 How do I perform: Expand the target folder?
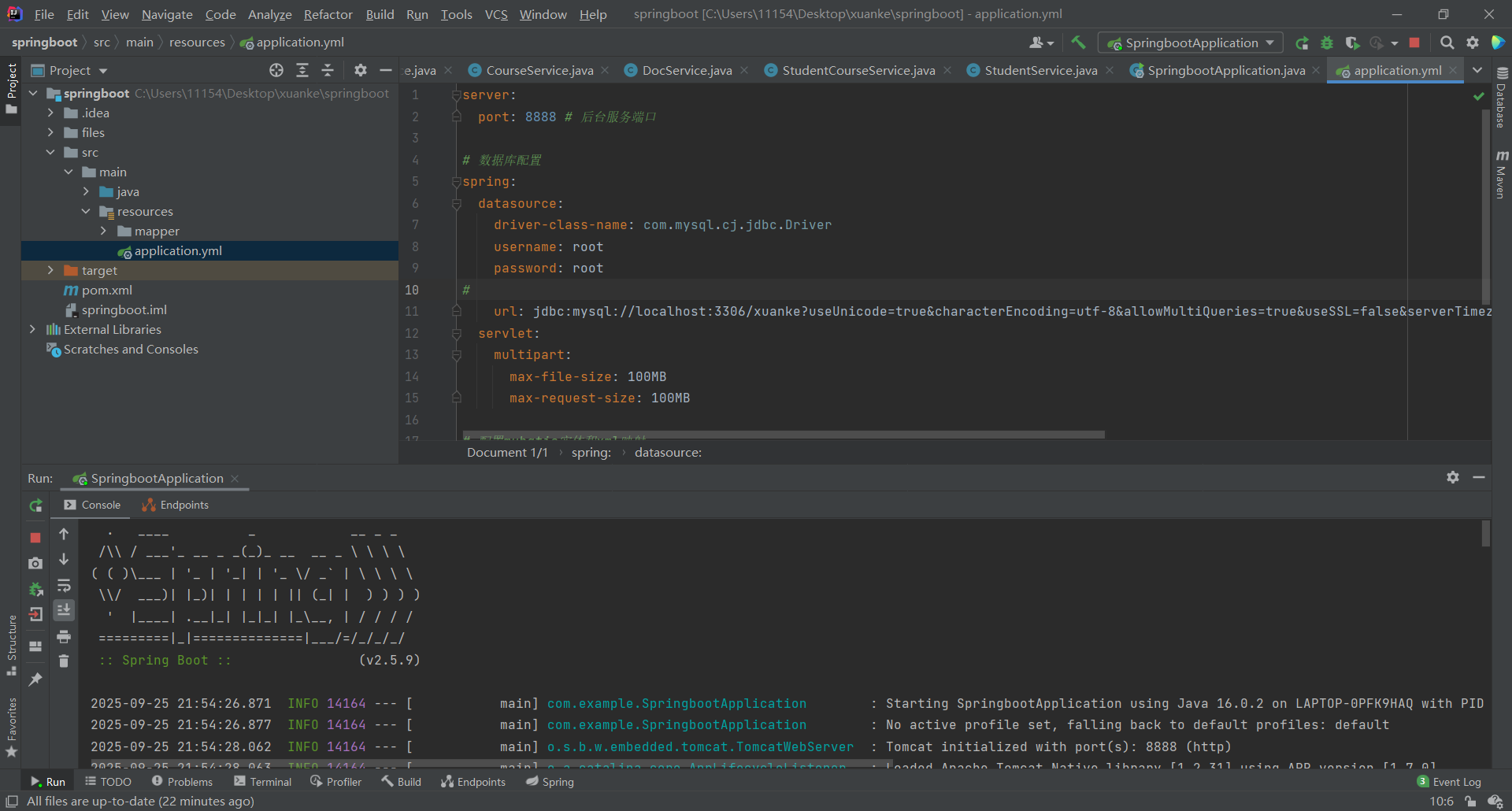click(x=50, y=270)
